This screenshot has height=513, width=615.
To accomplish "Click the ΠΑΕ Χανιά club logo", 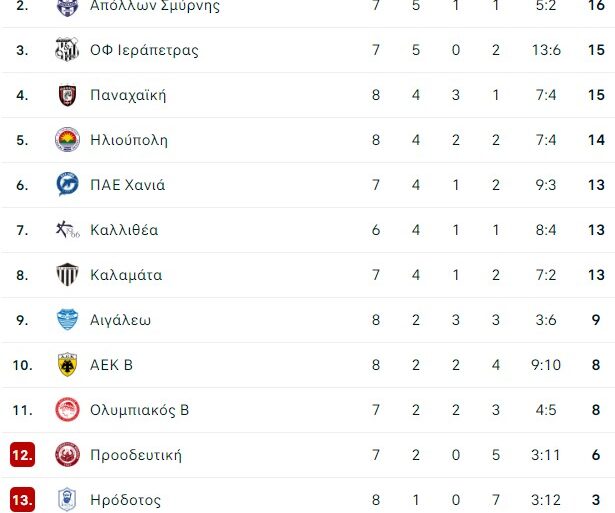I will (x=67, y=185).
